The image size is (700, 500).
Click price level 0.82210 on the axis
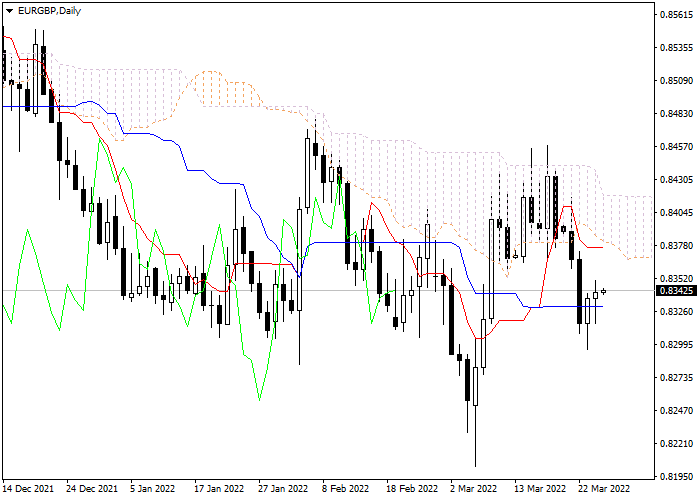676,444
